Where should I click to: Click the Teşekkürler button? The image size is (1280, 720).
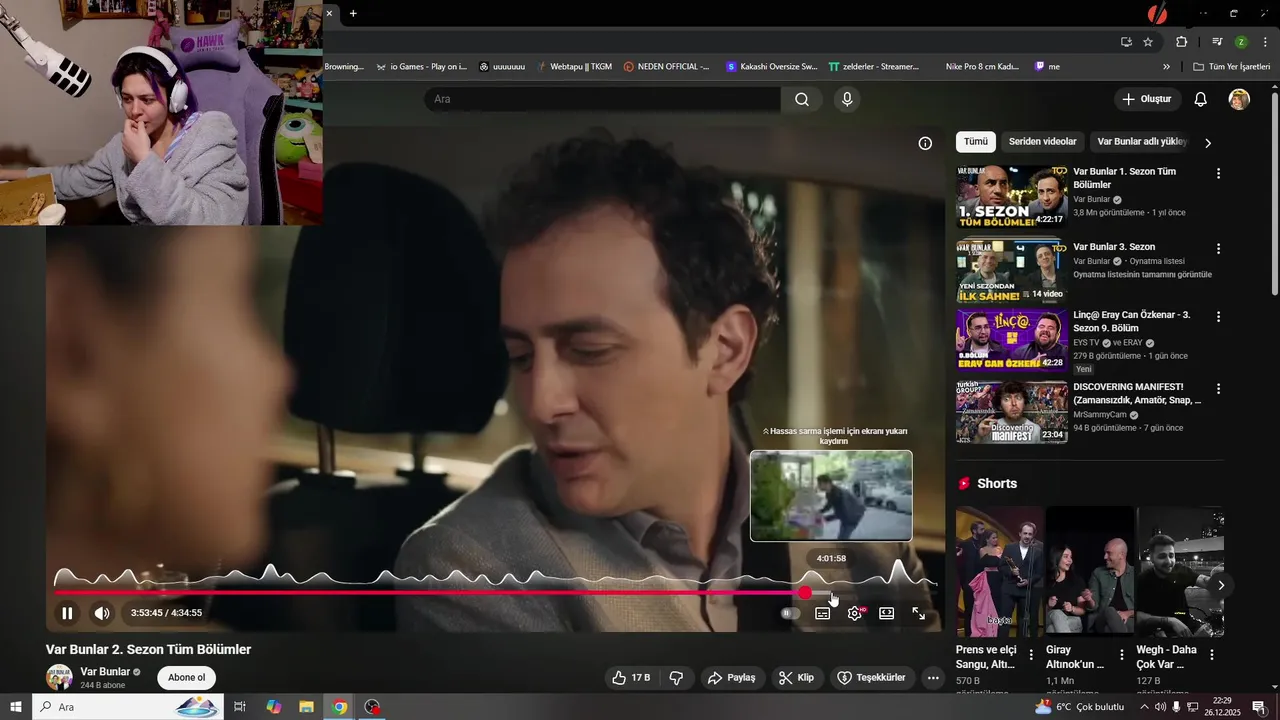point(871,678)
